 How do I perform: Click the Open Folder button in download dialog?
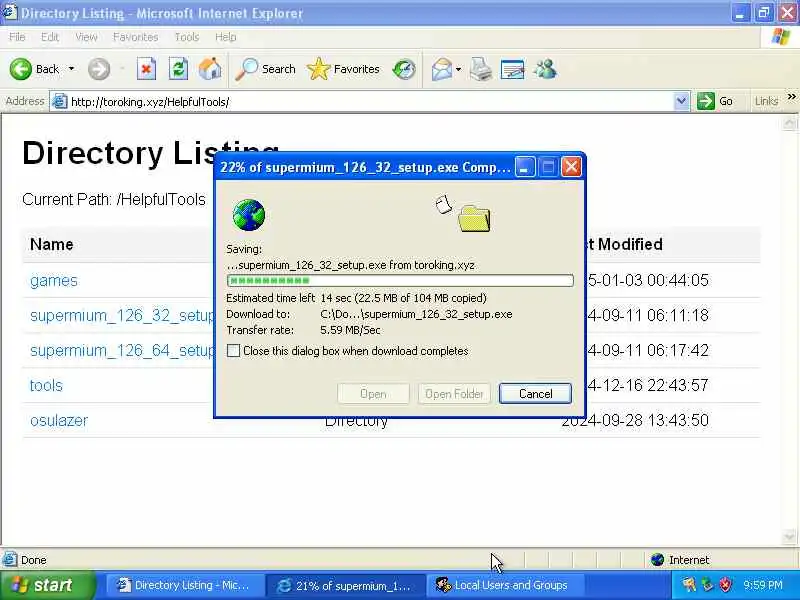click(x=454, y=393)
